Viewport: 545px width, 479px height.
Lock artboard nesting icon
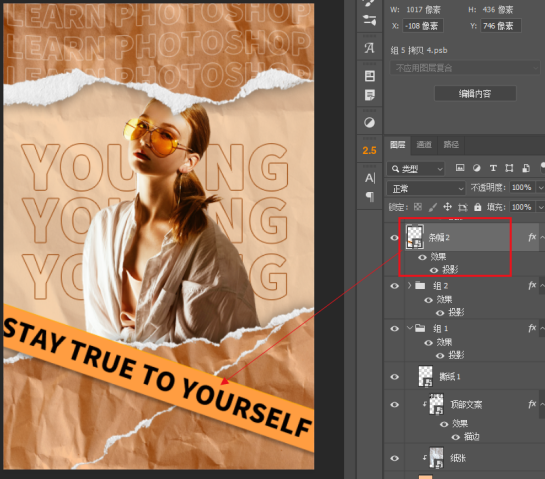tap(463, 208)
